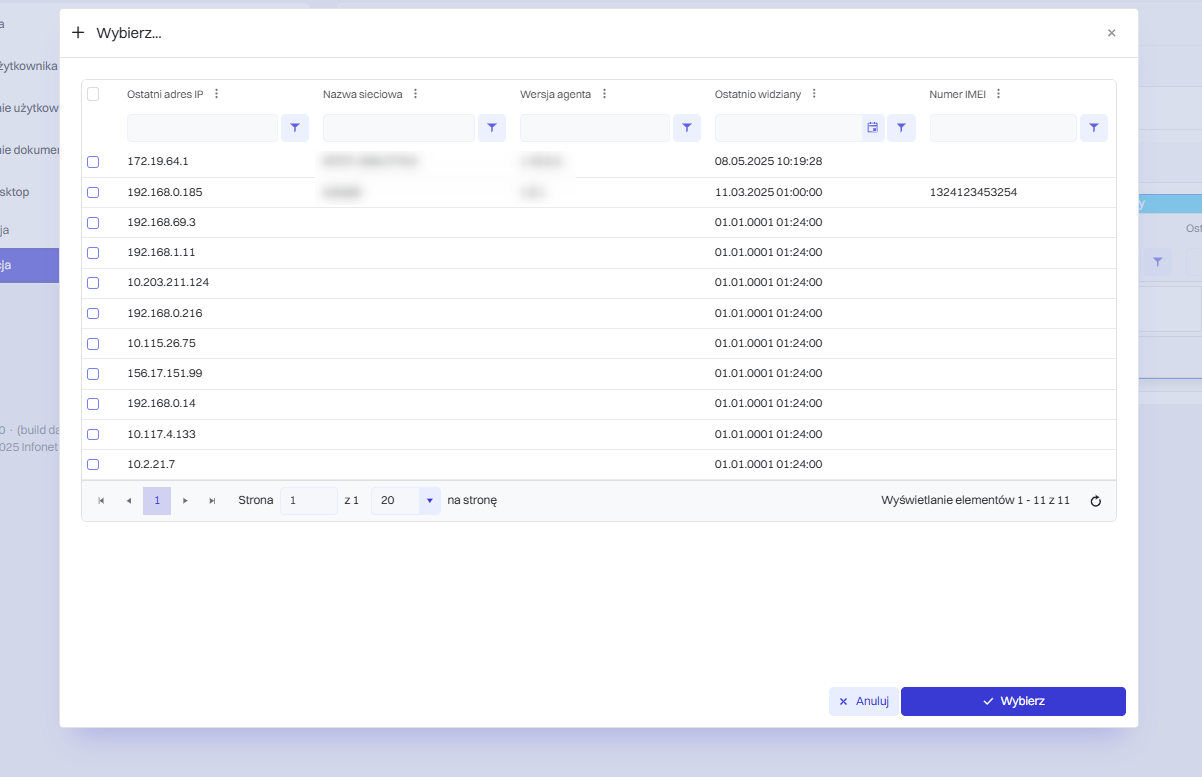
Task: Open calendar picker in Ostatnio widziany filter
Action: (x=873, y=128)
